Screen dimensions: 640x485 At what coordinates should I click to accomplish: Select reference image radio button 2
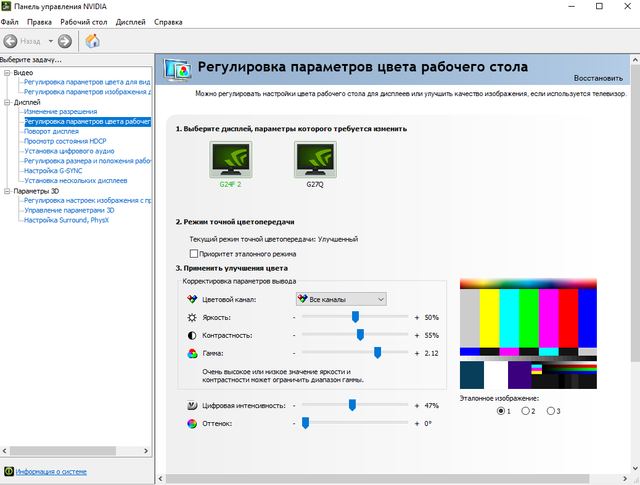pyautogui.click(x=526, y=411)
